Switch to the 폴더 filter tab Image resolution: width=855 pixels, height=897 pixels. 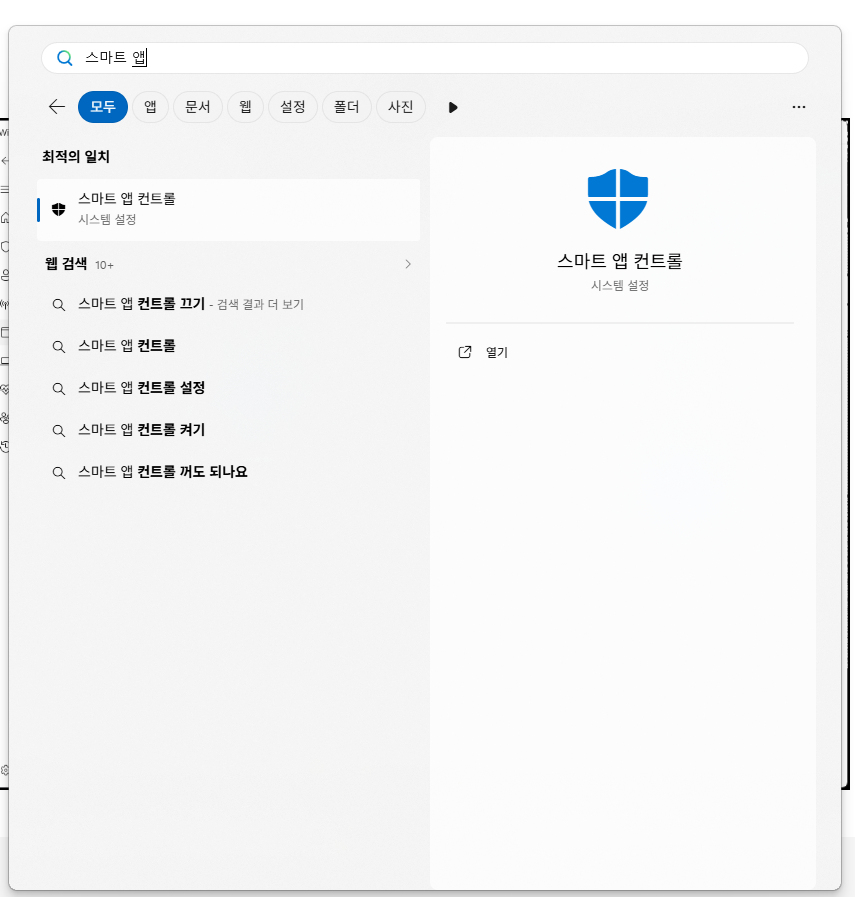(x=347, y=107)
